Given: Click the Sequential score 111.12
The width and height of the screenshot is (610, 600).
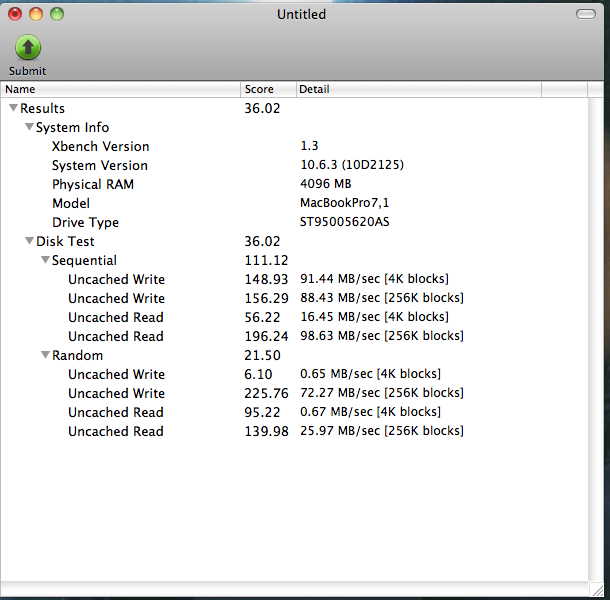Looking at the screenshot, I should tap(266, 260).
